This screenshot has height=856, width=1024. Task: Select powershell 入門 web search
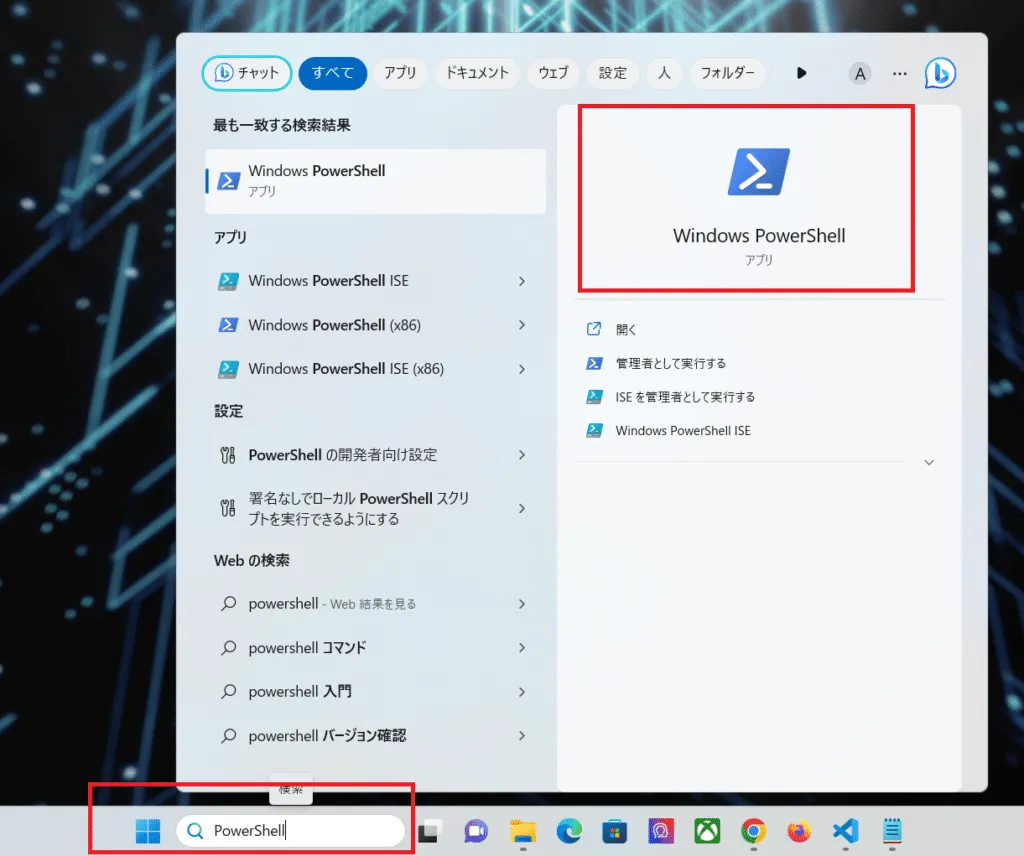(300, 692)
